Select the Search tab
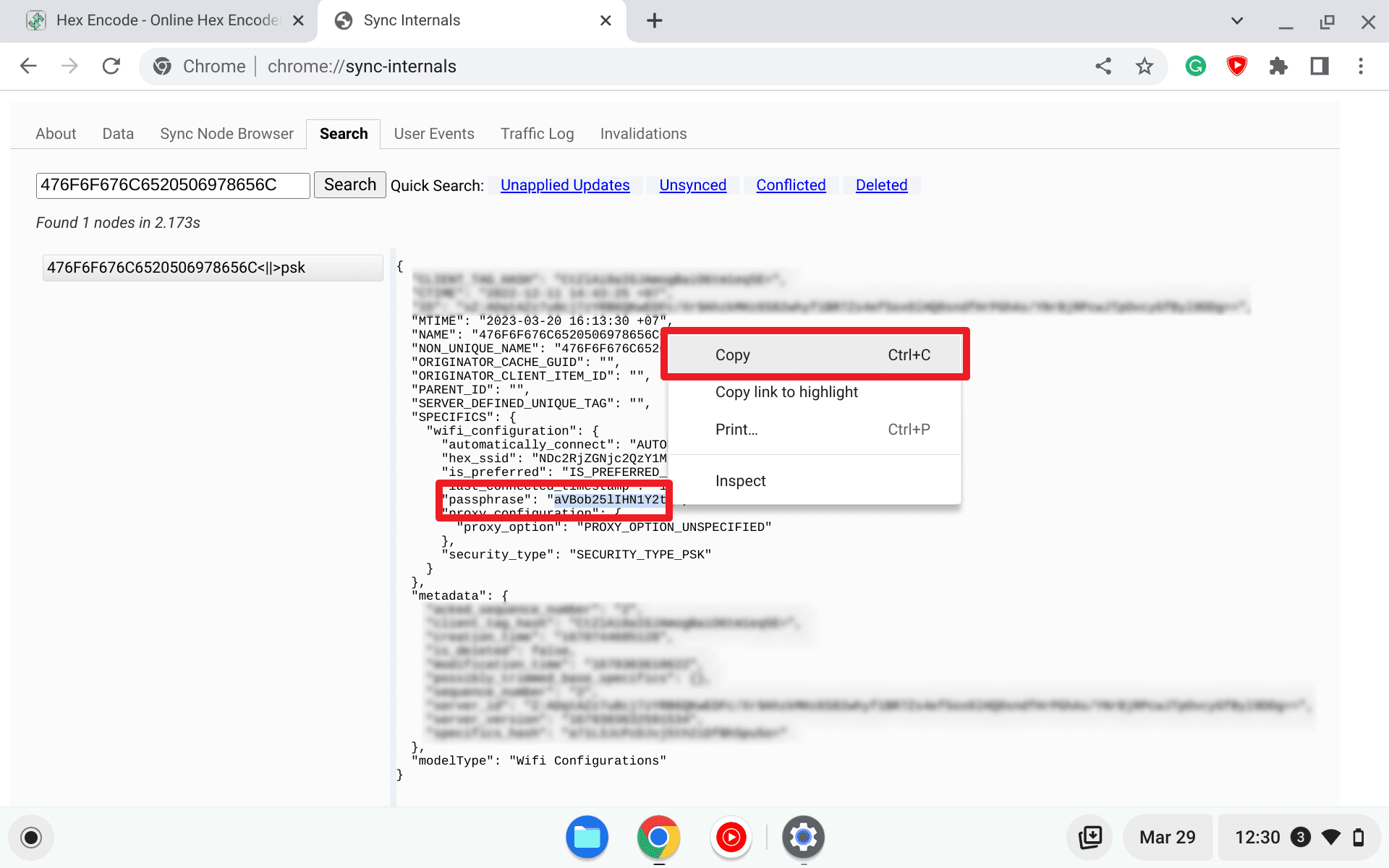This screenshot has width=1389, height=868. click(x=344, y=134)
